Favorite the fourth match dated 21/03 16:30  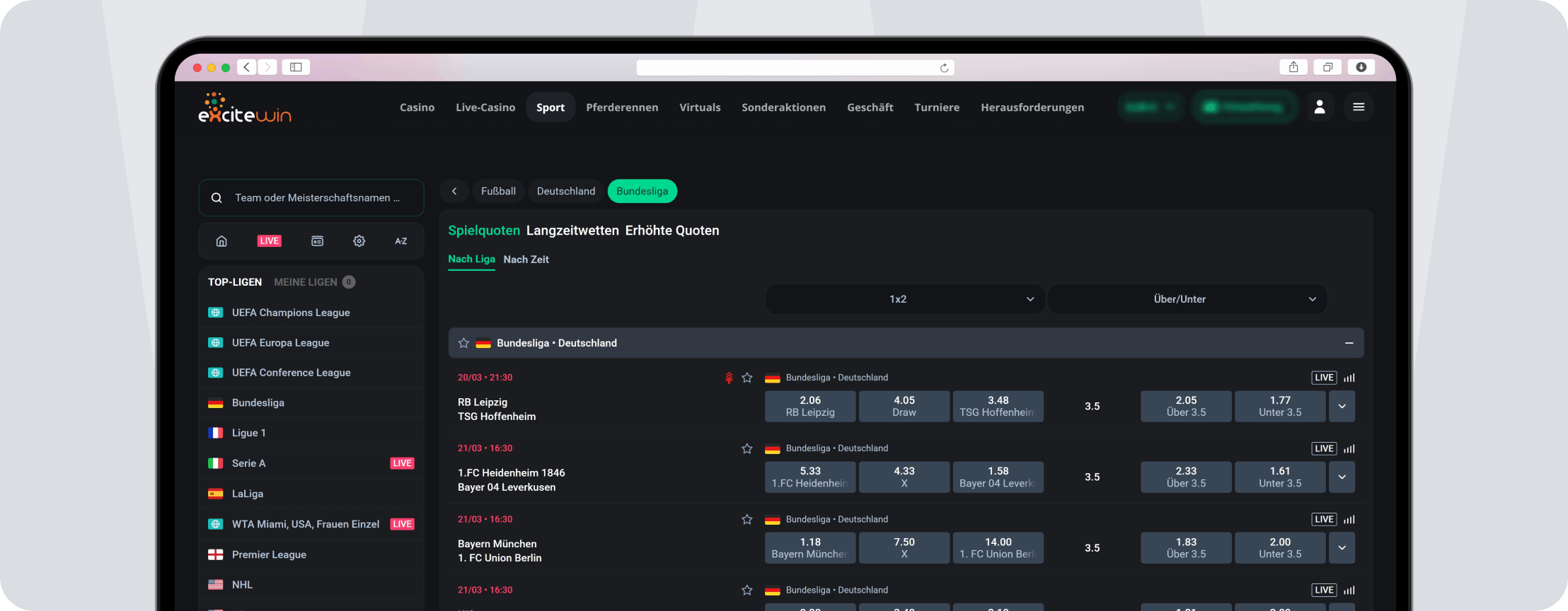click(746, 590)
